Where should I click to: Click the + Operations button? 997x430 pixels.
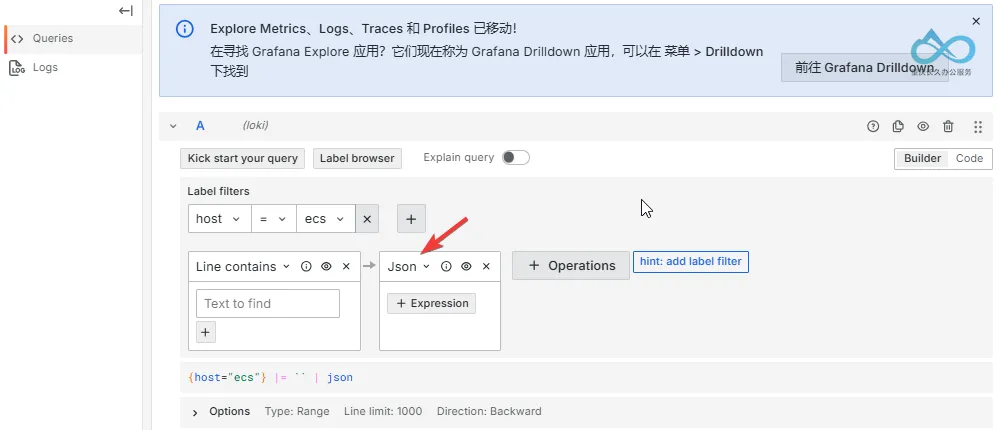571,266
